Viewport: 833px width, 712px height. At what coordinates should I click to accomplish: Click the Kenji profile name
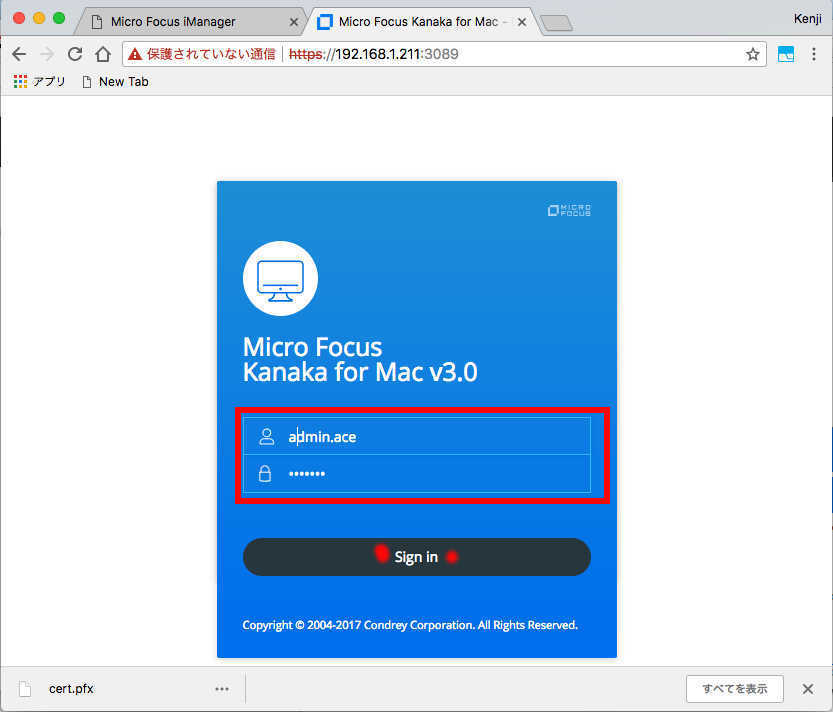807,19
